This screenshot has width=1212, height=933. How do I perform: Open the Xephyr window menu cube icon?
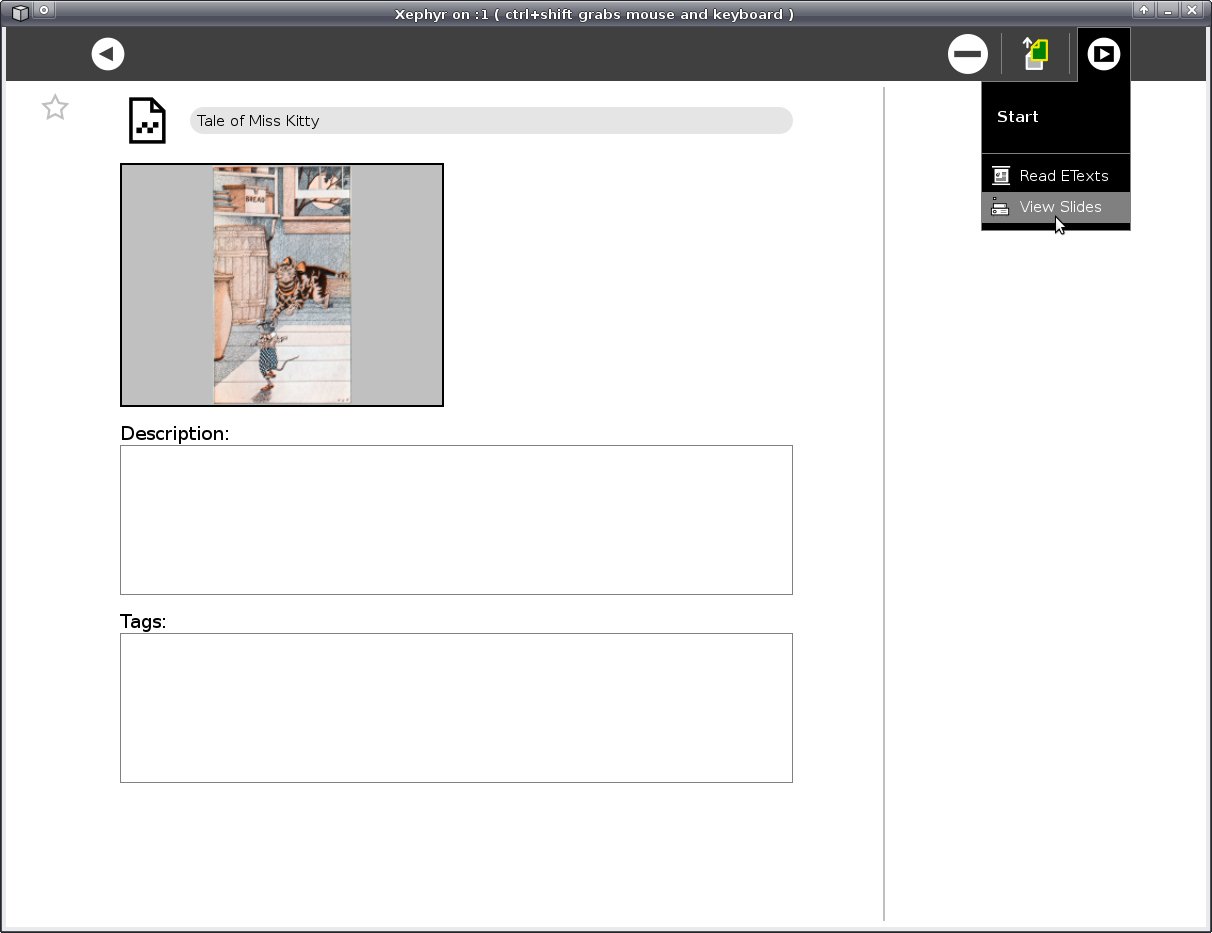click(19, 12)
